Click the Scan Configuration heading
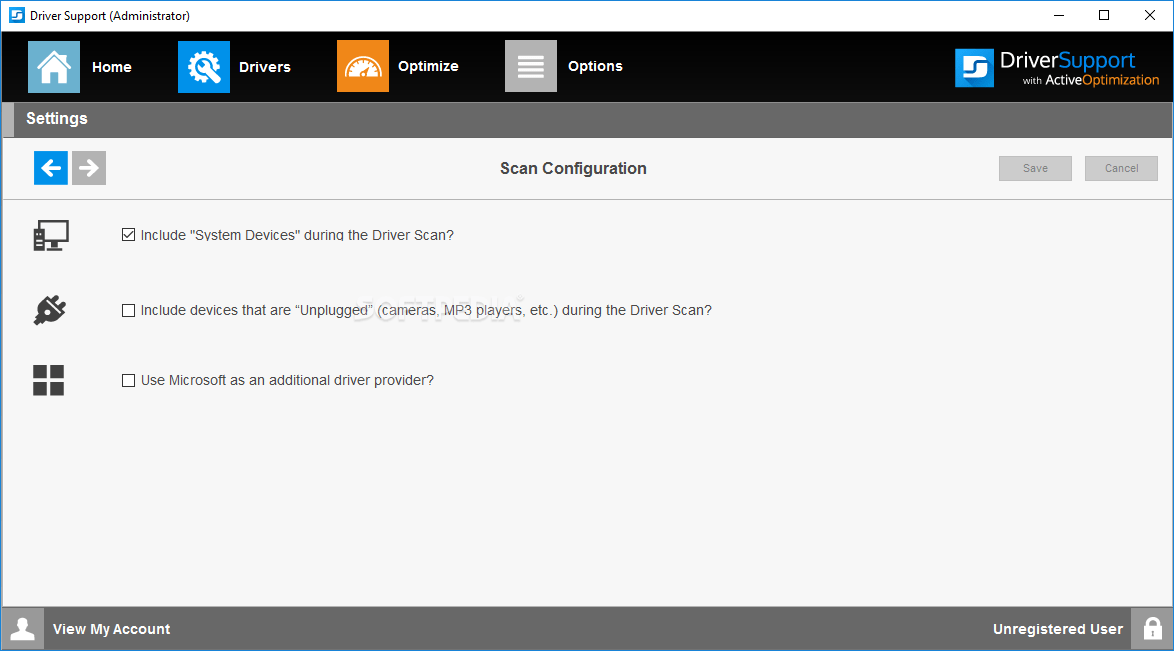 point(574,169)
